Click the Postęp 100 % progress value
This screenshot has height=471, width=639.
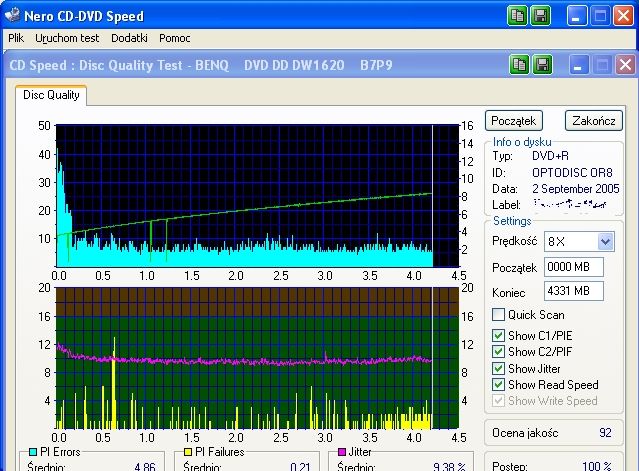click(x=597, y=465)
